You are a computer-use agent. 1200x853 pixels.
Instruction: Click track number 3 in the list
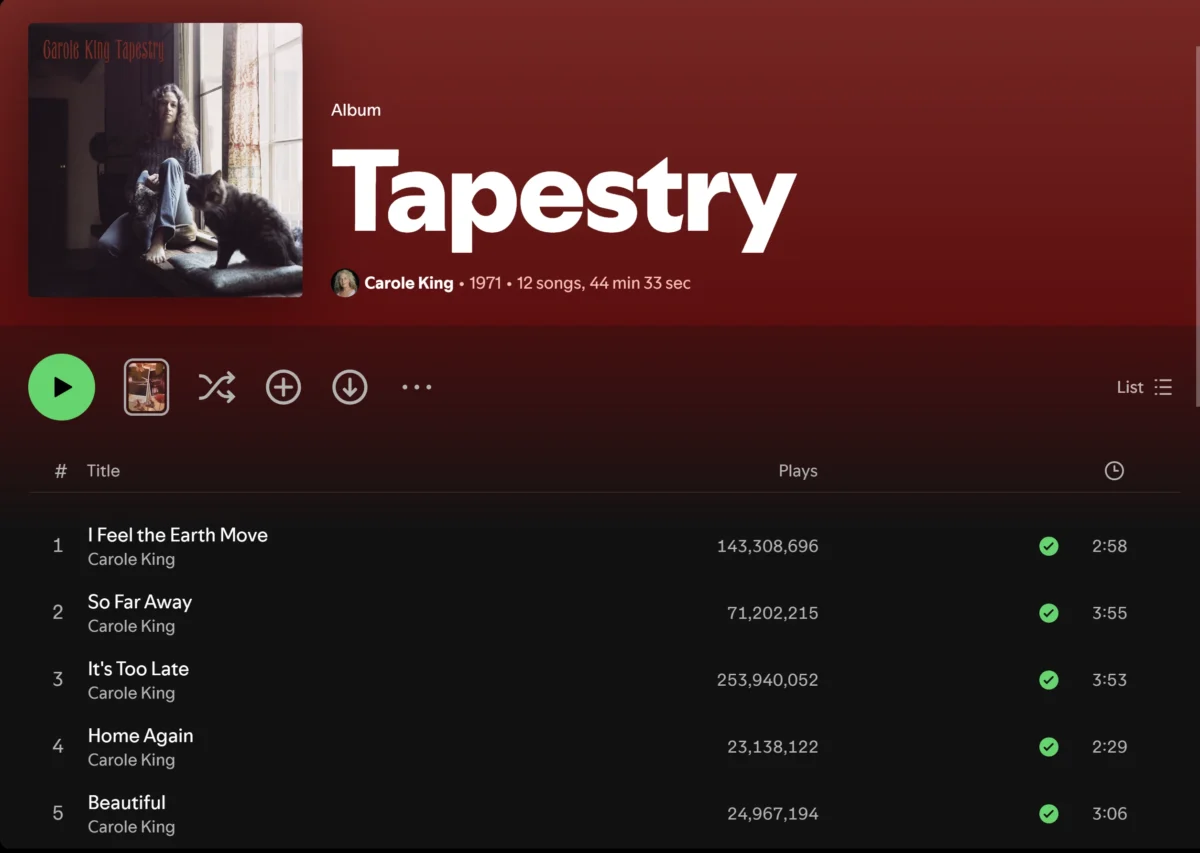(58, 680)
